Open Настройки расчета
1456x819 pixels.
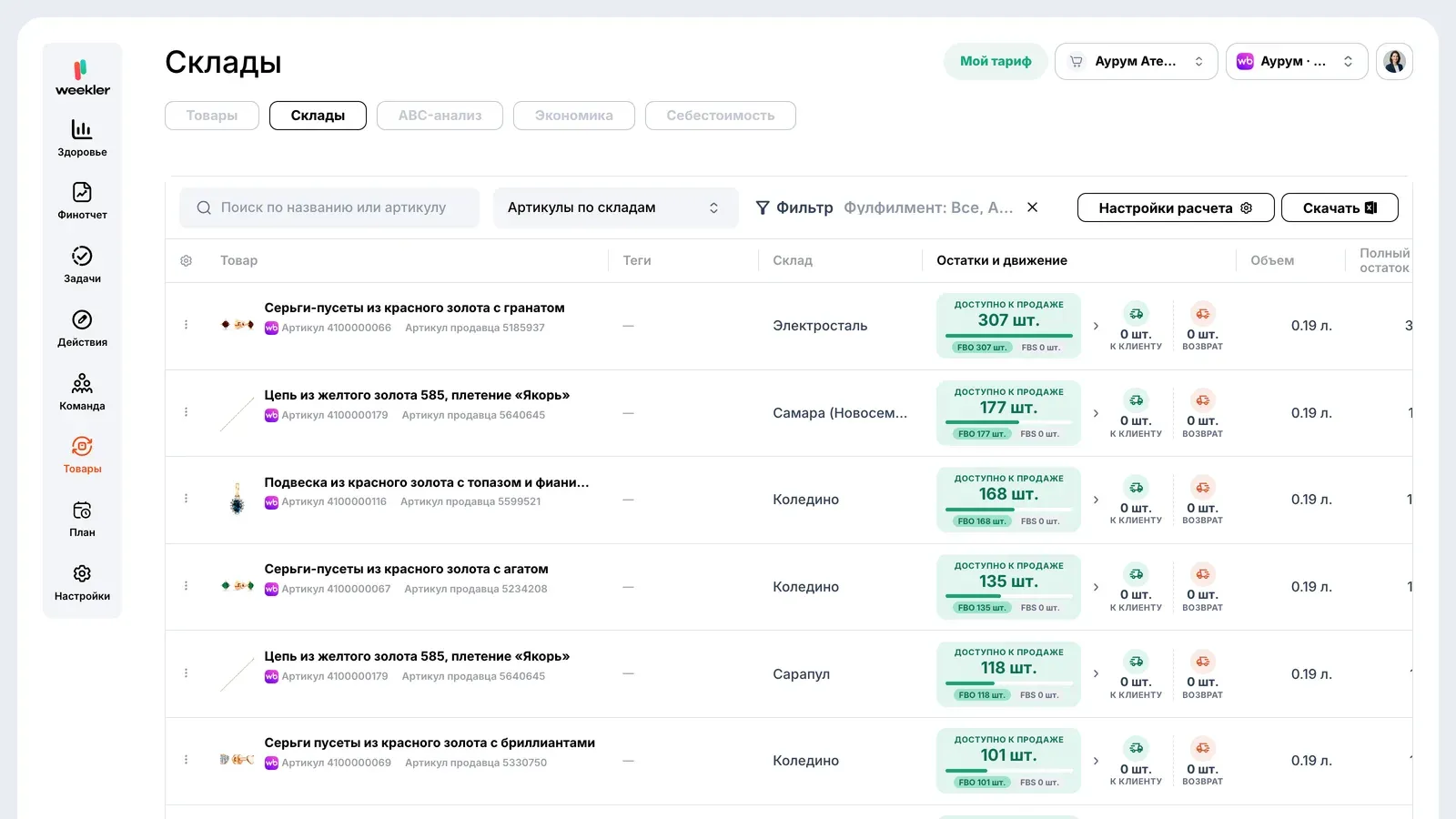tap(1175, 207)
